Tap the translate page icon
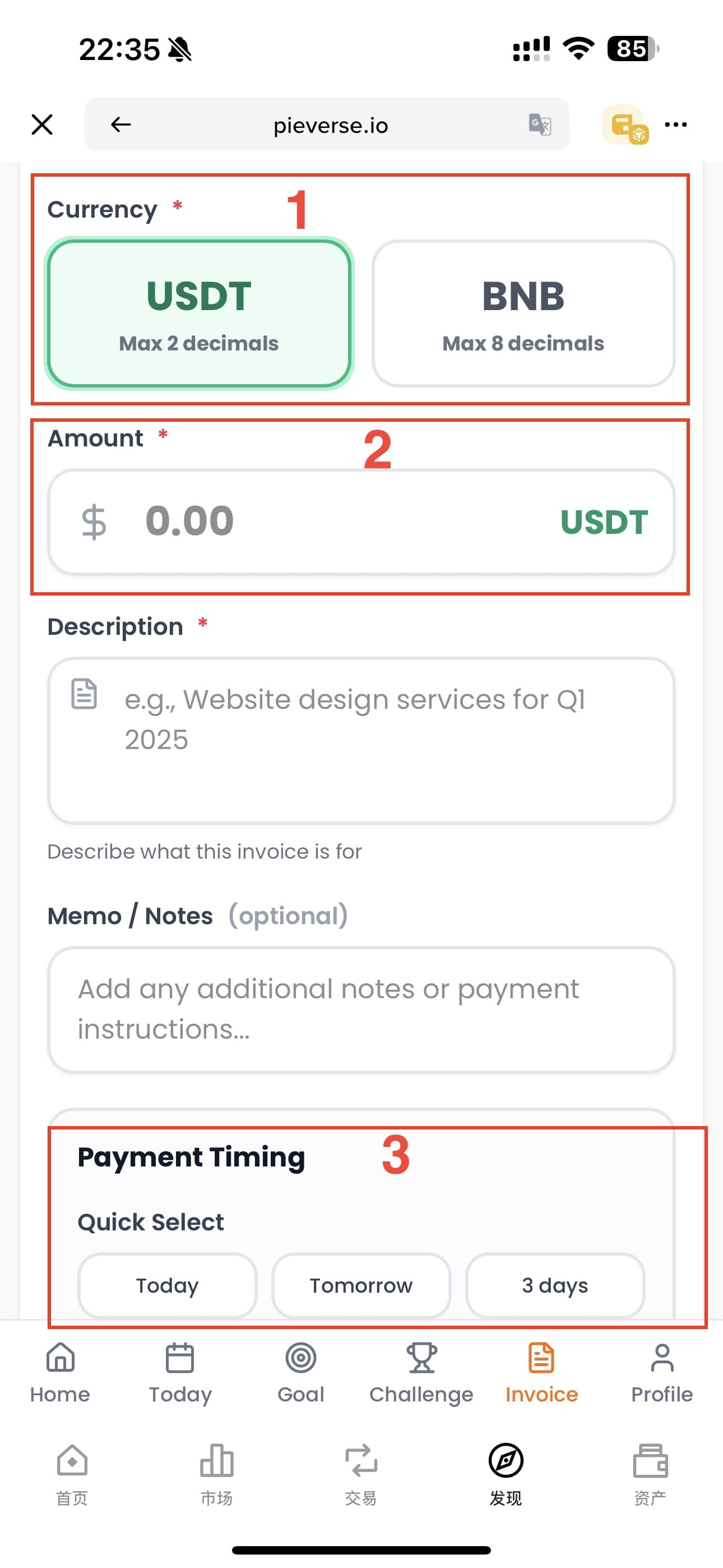 pyautogui.click(x=539, y=125)
